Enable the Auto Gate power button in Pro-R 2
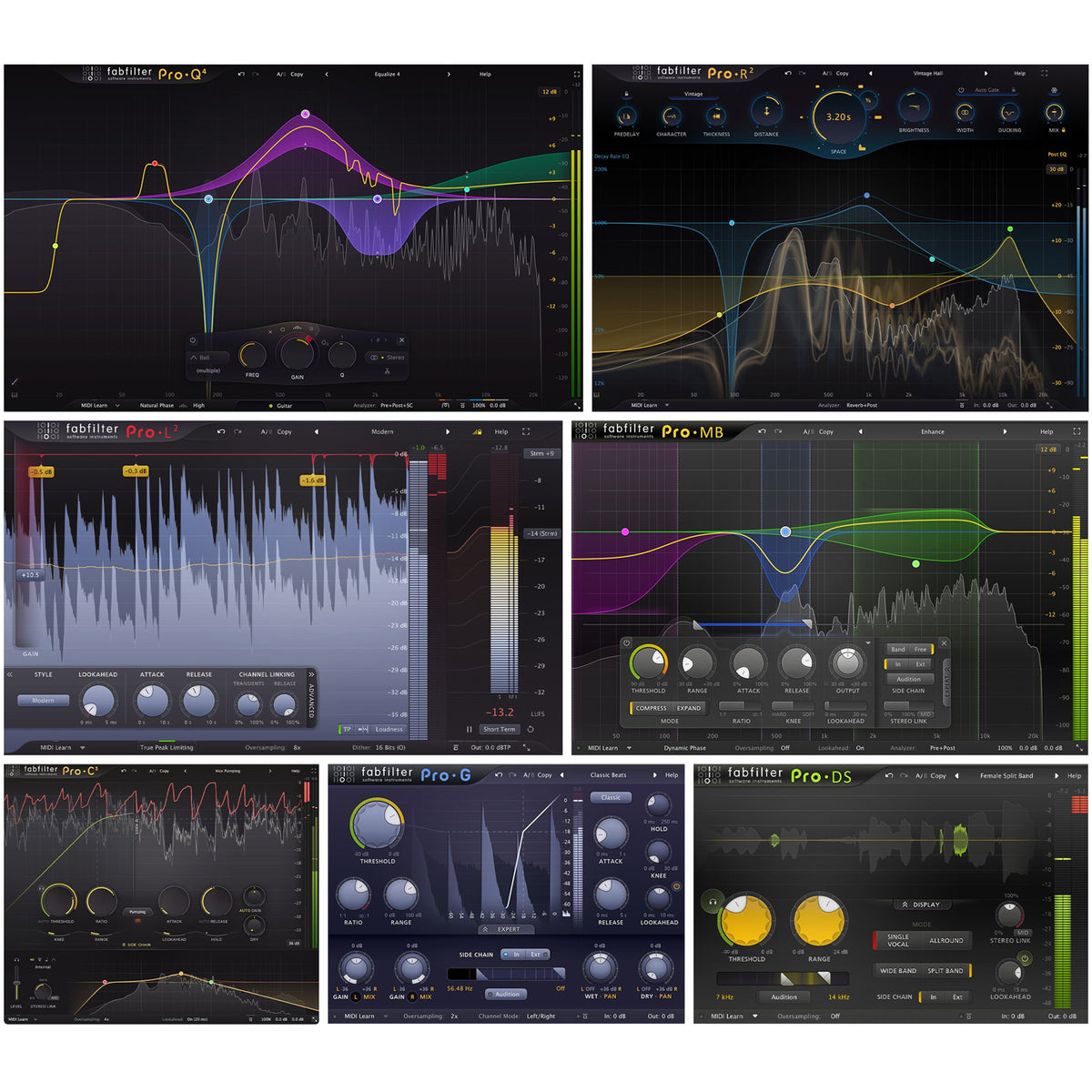The height and width of the screenshot is (1092, 1092). tap(961, 90)
